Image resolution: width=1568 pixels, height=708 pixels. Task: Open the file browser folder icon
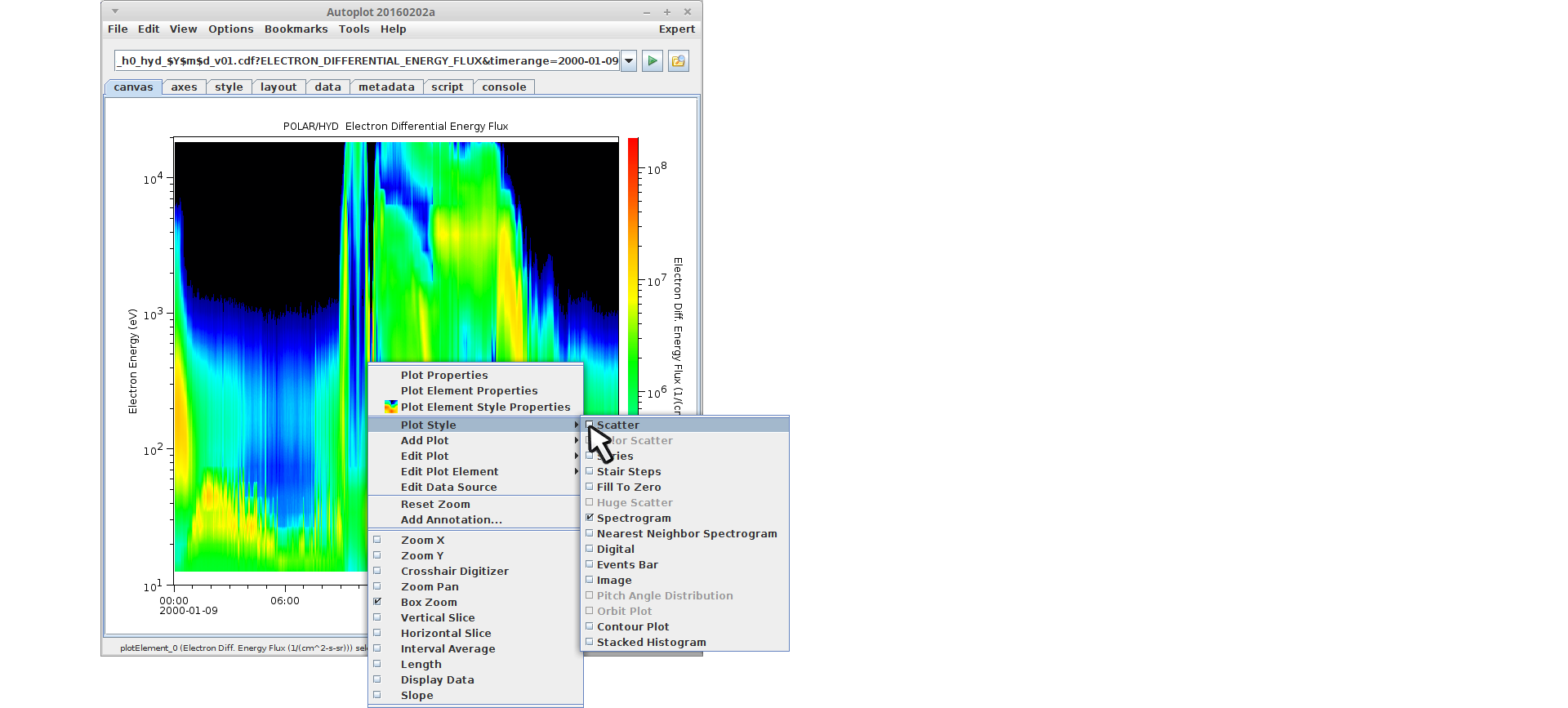click(679, 61)
